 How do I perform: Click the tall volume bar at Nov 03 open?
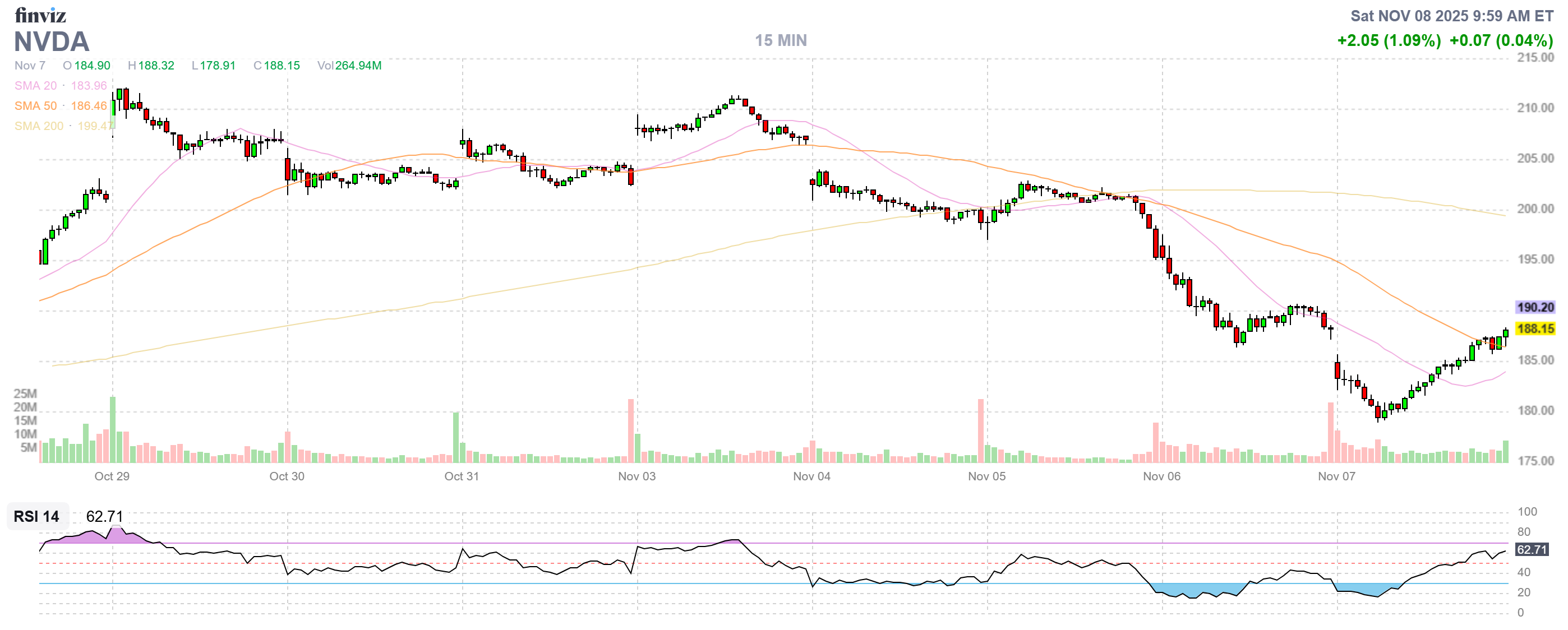[x=630, y=430]
